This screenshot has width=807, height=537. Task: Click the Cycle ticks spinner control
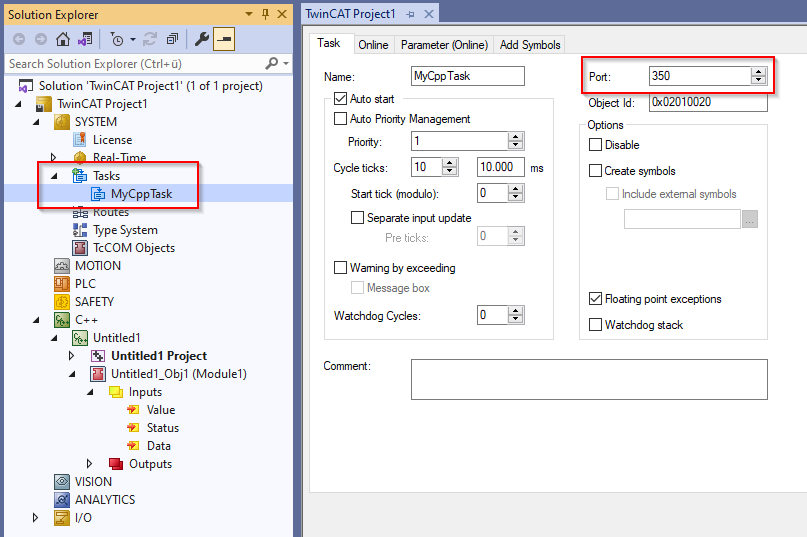click(x=449, y=166)
